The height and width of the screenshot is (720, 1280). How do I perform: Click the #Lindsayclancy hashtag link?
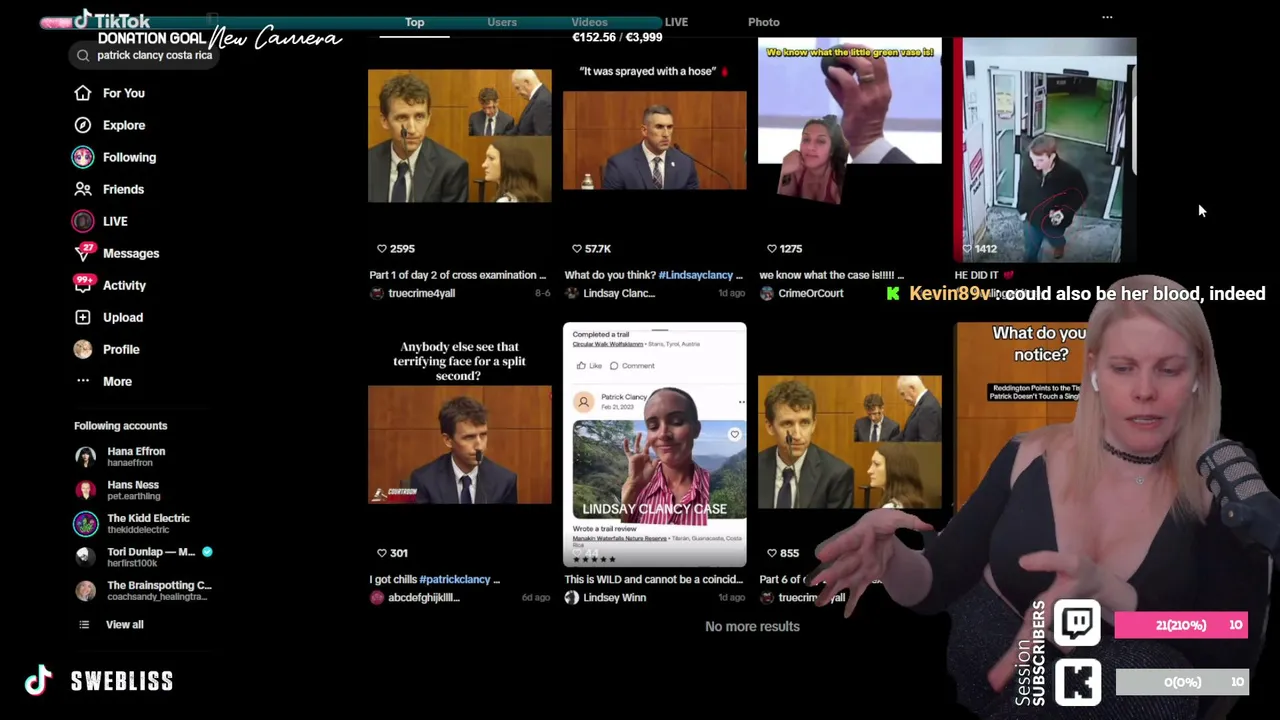(697, 275)
